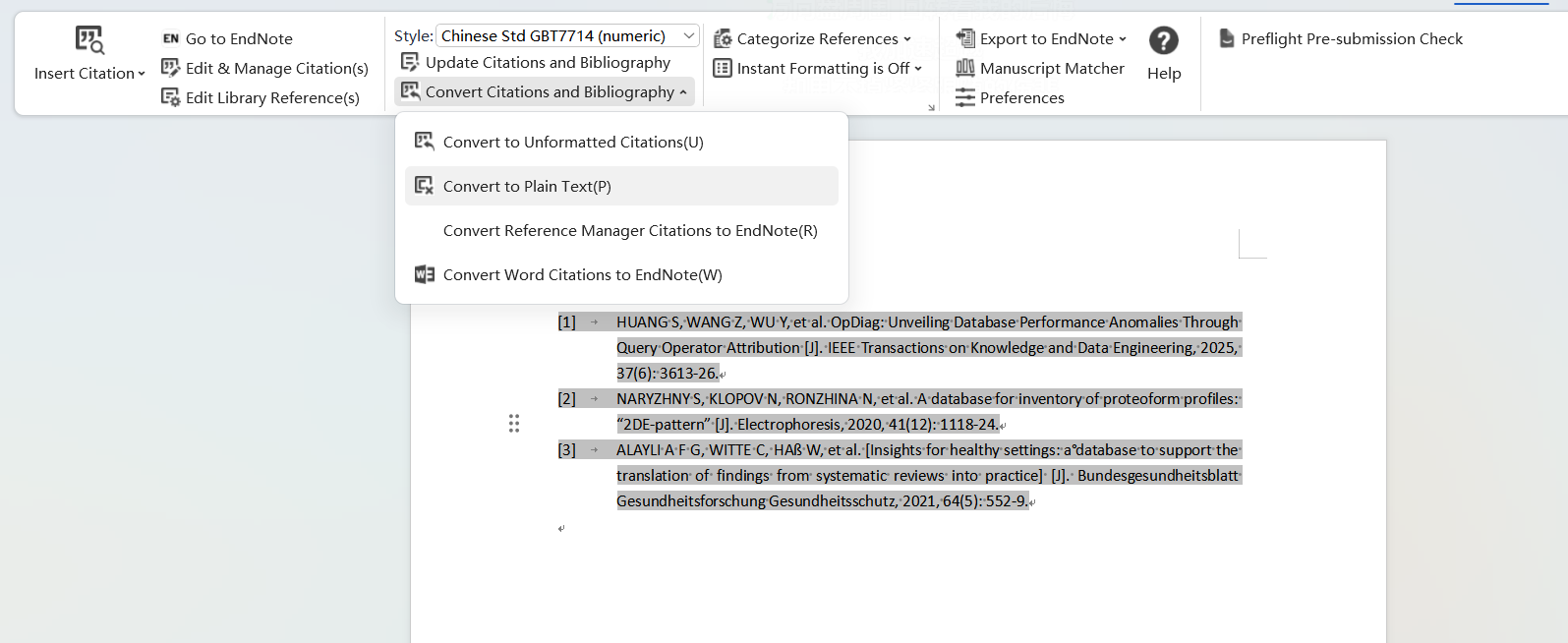Open bibliography dialog launcher arrow
1568x643 pixels.
[931, 107]
